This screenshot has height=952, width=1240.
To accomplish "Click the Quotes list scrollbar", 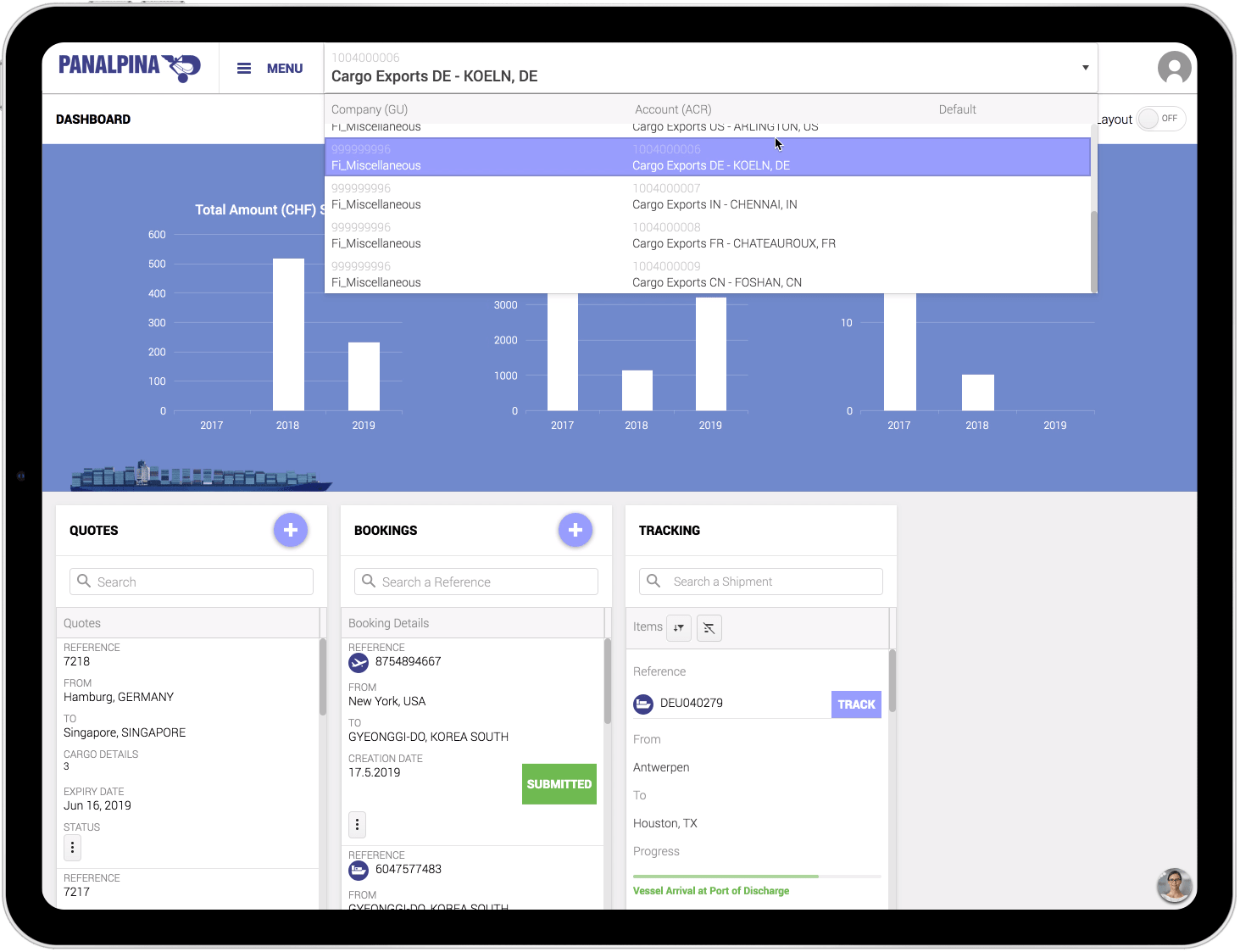I will 323,676.
